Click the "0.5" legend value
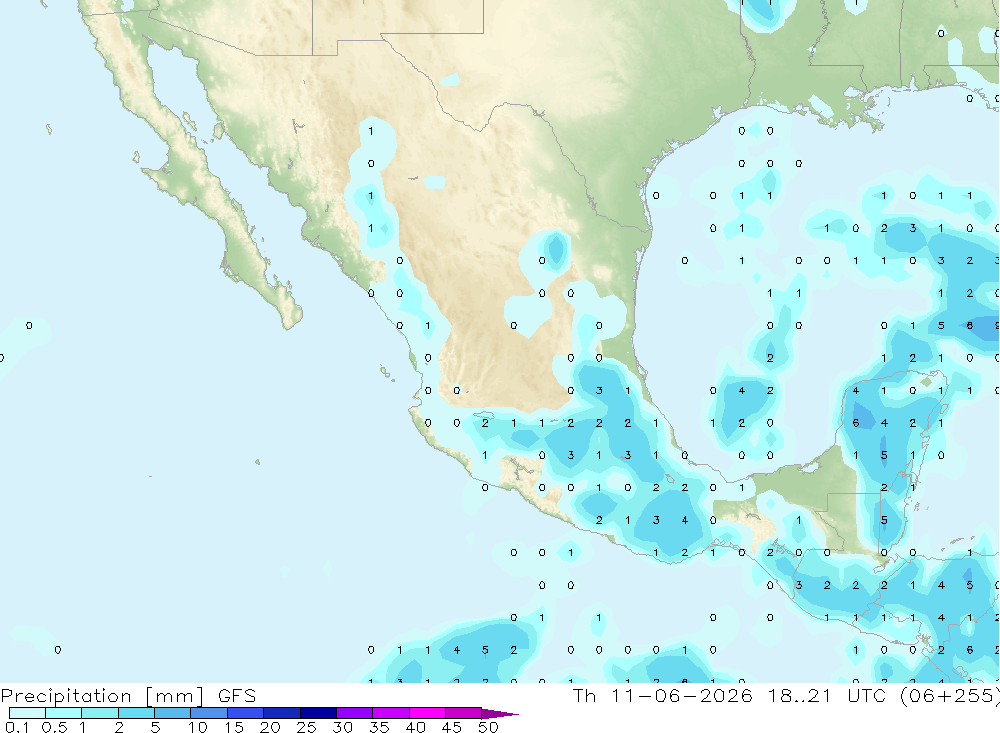Image resolution: width=1000 pixels, height=733 pixels. (x=54, y=727)
